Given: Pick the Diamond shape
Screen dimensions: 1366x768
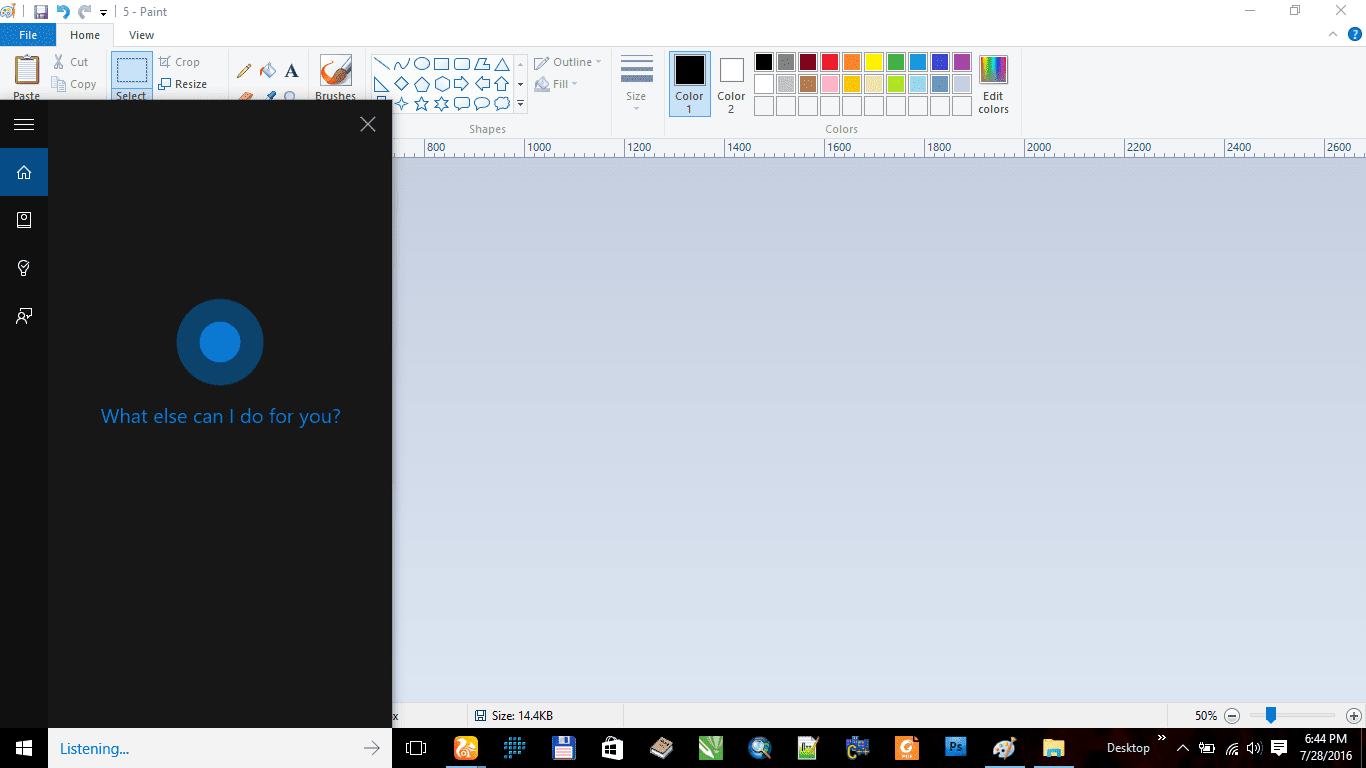Looking at the screenshot, I should click(x=402, y=84).
